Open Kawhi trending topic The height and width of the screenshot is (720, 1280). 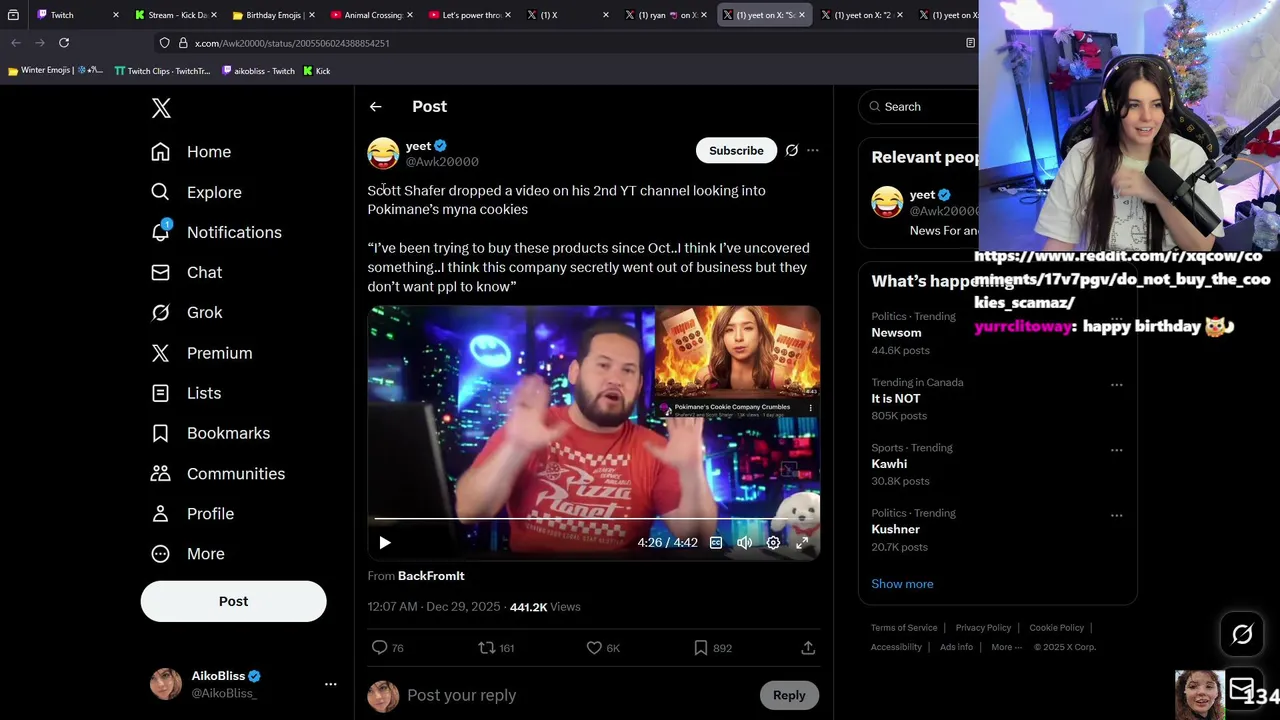click(889, 464)
